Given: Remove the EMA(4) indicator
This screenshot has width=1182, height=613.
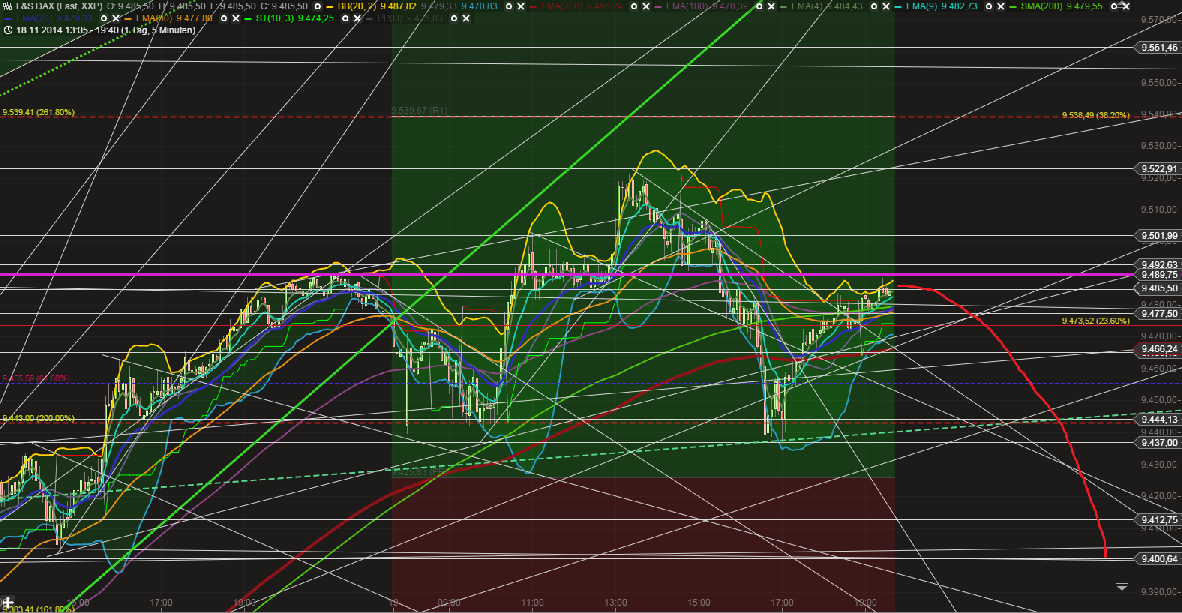Looking at the screenshot, I should tap(886, 6).
